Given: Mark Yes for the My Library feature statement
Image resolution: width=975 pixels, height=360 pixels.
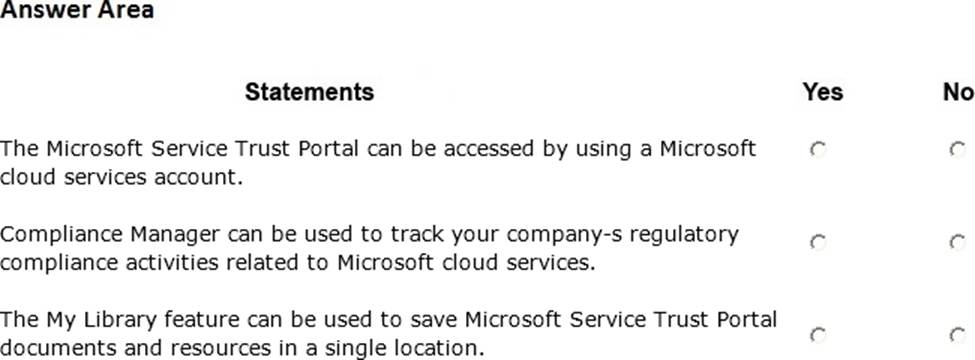Looking at the screenshot, I should 818,335.
